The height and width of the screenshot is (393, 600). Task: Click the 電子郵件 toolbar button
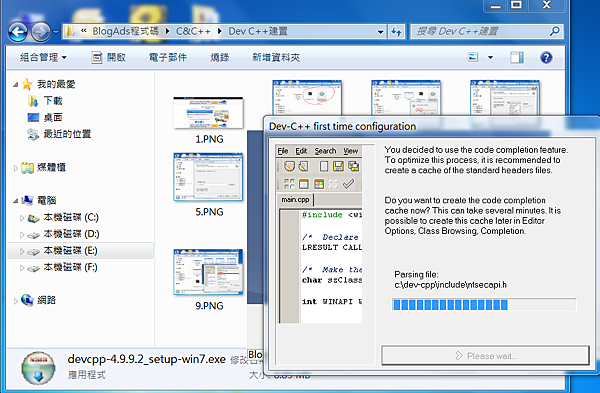click(x=168, y=58)
